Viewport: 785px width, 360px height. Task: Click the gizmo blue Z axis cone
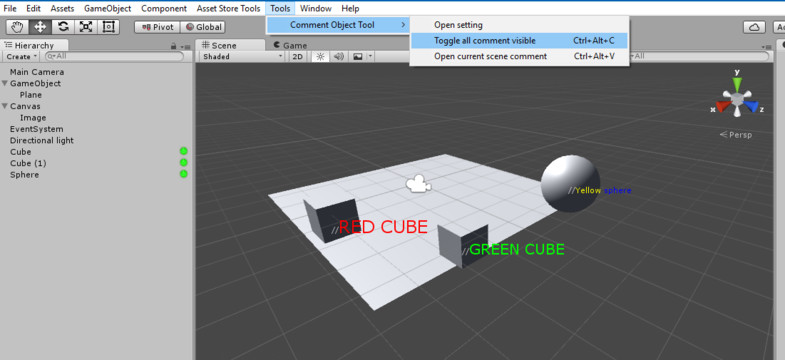tap(751, 106)
